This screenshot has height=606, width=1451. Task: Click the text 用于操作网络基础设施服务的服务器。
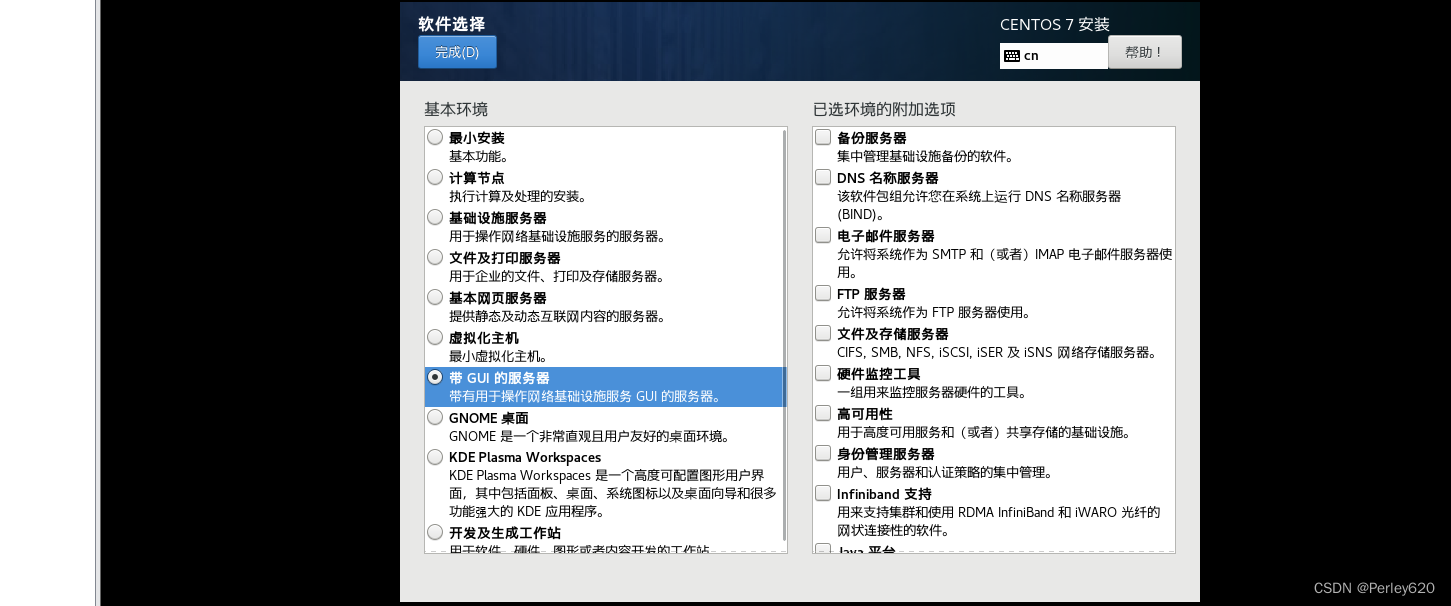click(x=557, y=237)
